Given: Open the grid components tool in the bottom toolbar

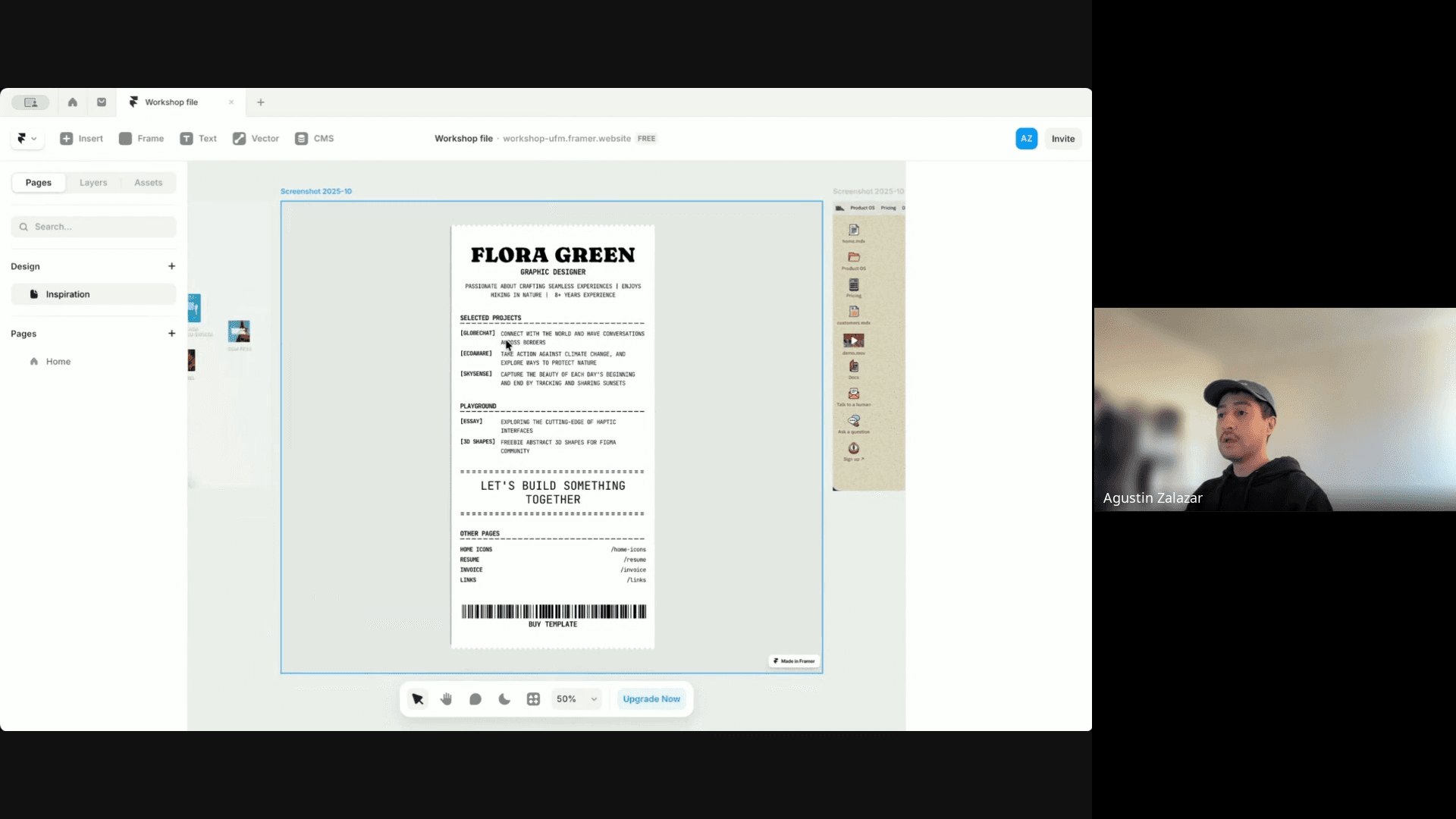Looking at the screenshot, I should 533,699.
